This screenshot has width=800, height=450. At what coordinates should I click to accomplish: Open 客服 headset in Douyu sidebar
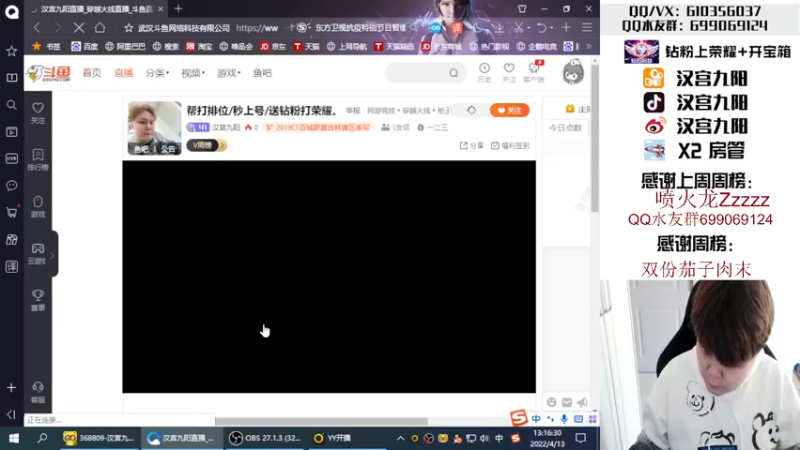tap(38, 393)
